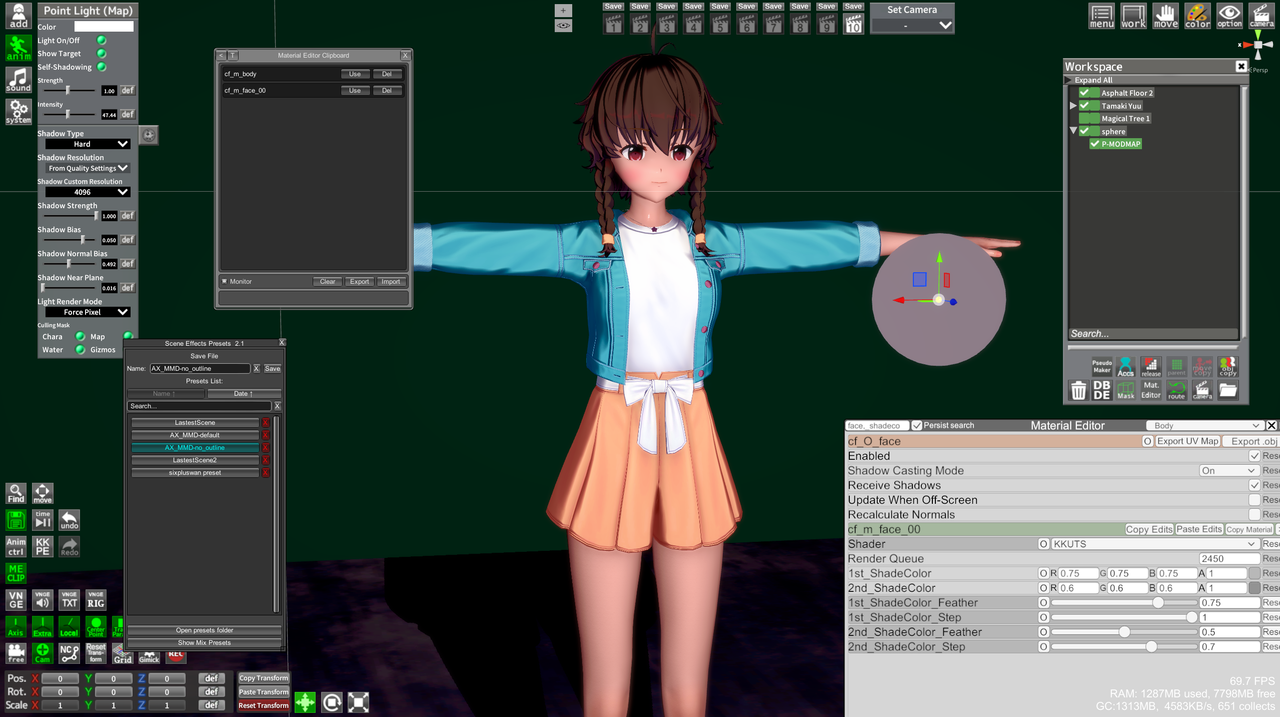Screen dimensions: 1280x717
Task: Open the Shadow Type dropdown
Action: 88,144
